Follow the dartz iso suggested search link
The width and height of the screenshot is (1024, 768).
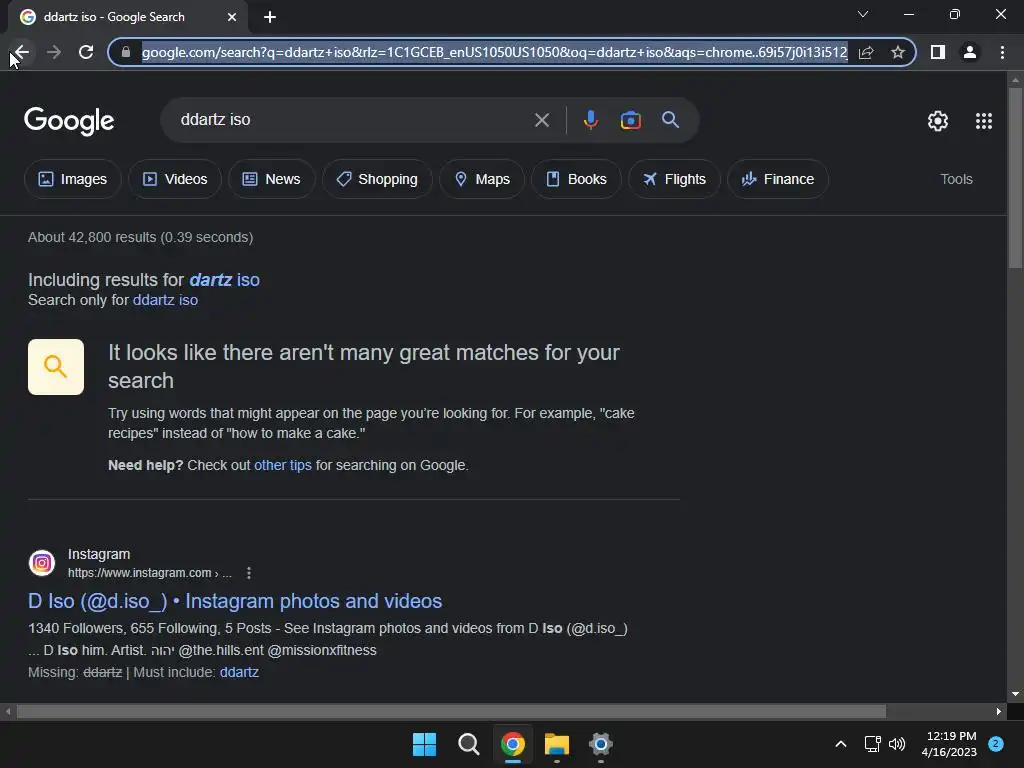(225, 280)
